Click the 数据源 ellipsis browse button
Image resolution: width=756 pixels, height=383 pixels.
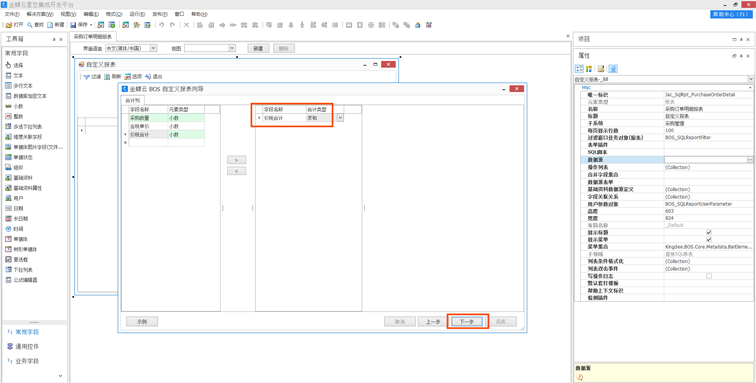[x=750, y=160]
